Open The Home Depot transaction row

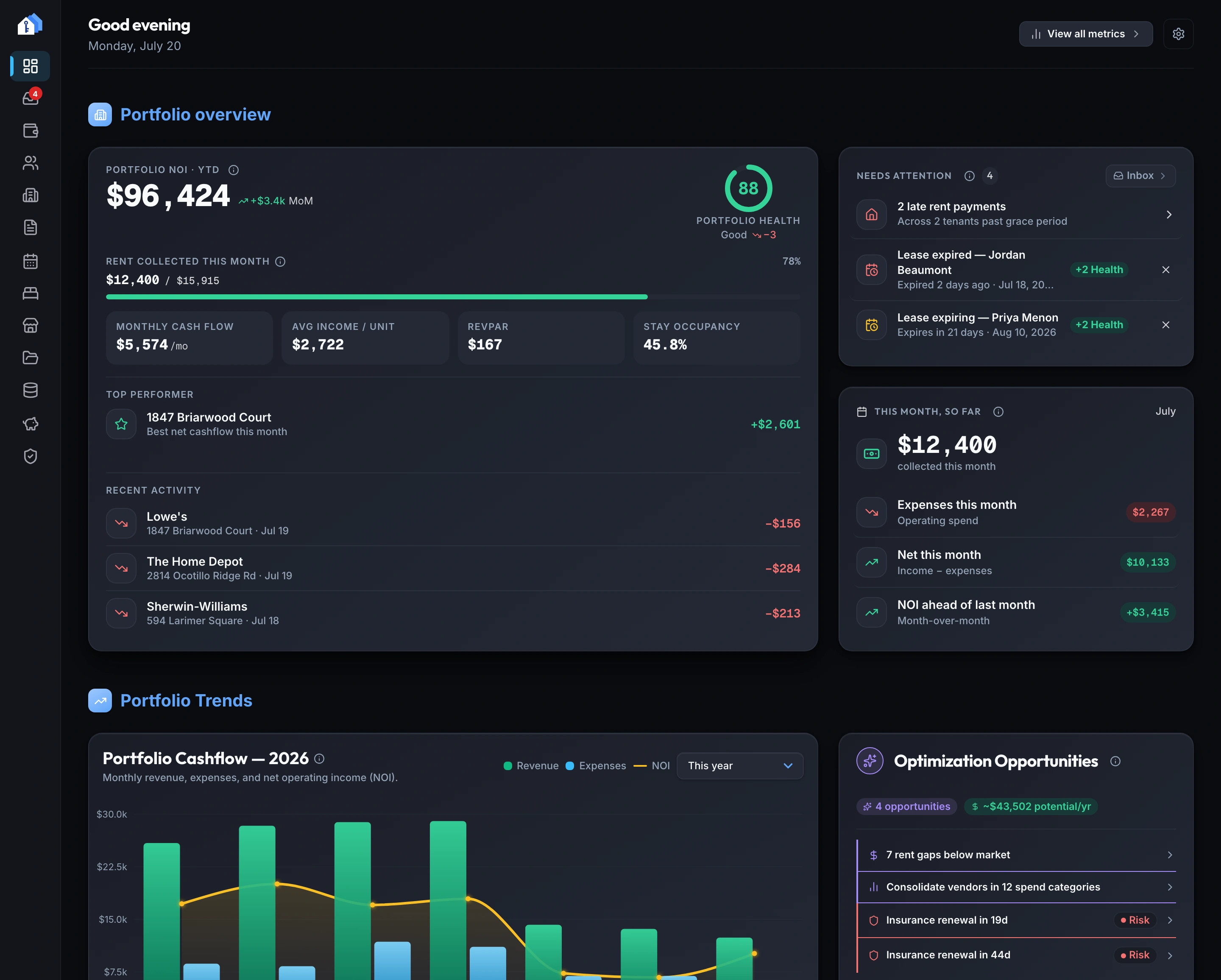point(453,568)
